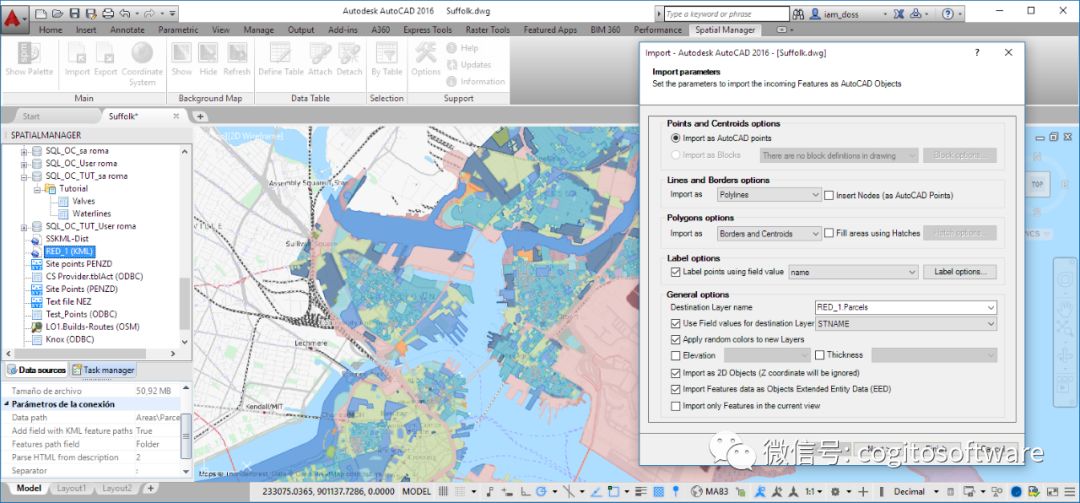Click the By Table selection icon
Screen dimensions: 1080x503
point(386,53)
